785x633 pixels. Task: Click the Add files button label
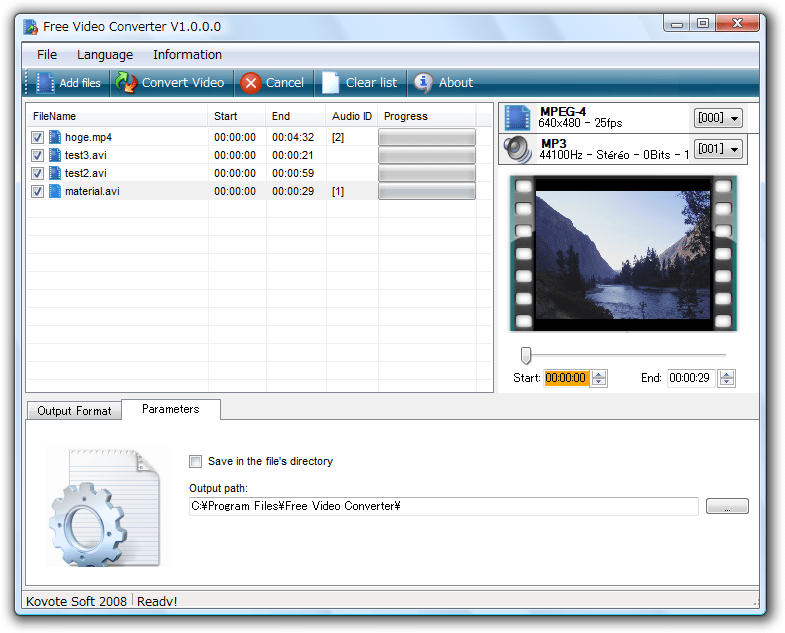(x=80, y=83)
